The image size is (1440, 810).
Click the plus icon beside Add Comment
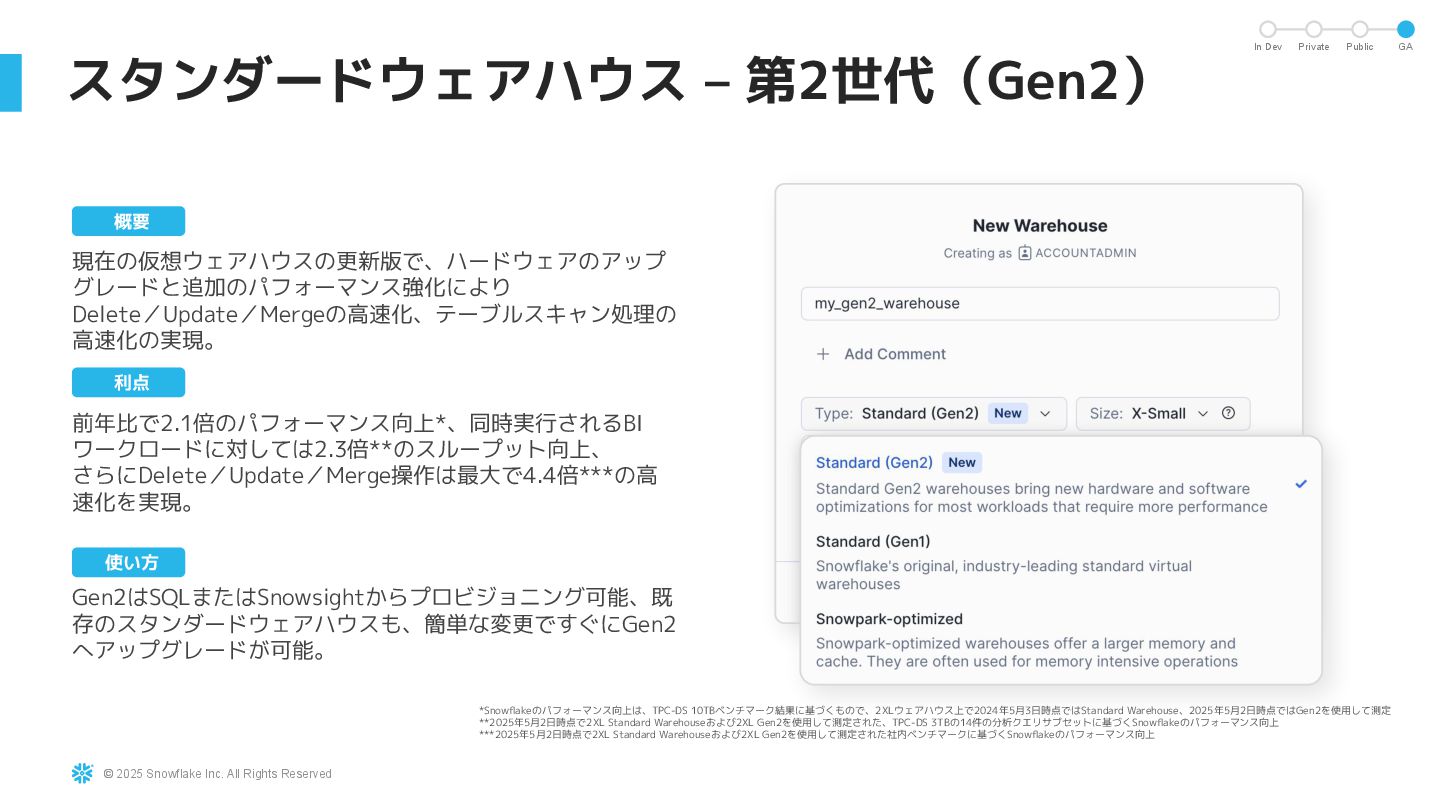[823, 354]
